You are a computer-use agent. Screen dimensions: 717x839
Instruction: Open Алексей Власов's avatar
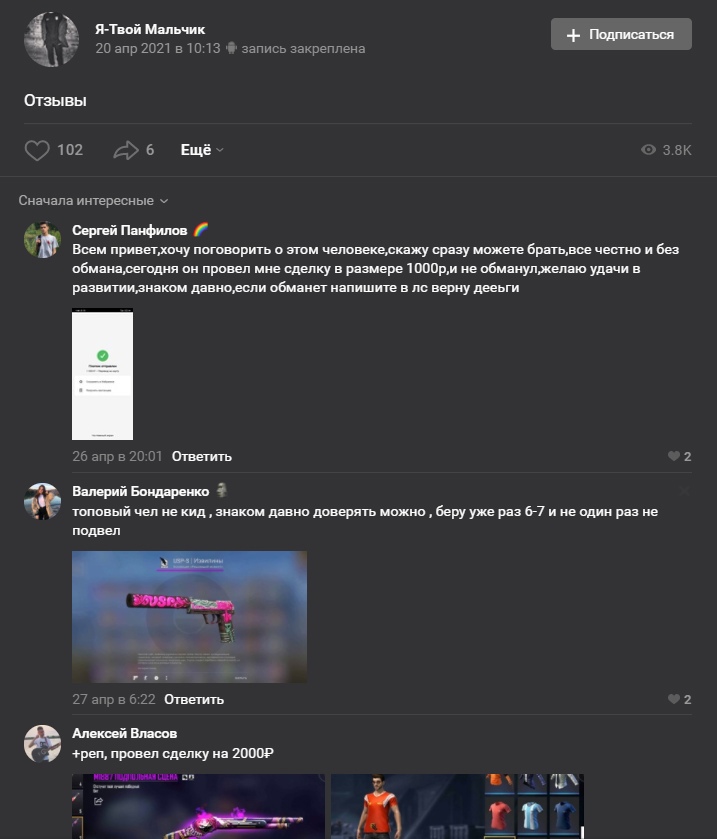pos(42,743)
